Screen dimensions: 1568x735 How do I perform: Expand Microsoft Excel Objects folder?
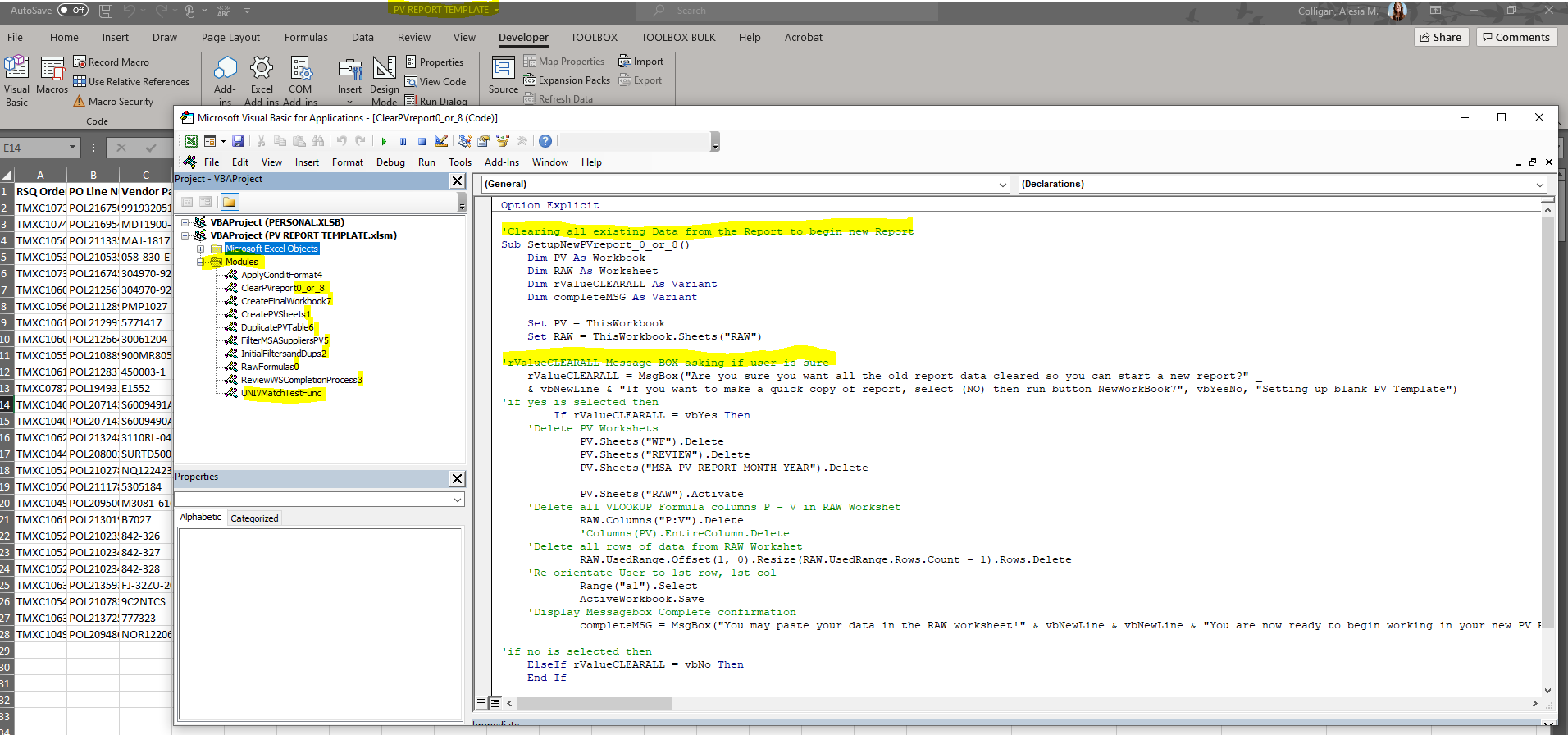click(x=201, y=249)
